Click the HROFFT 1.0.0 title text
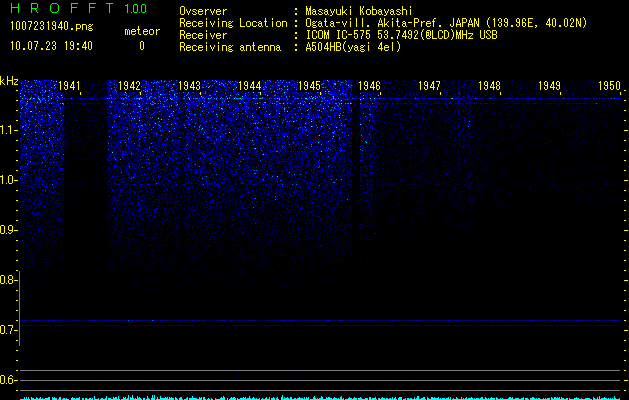This screenshot has height=400, width=629. pos(78,8)
